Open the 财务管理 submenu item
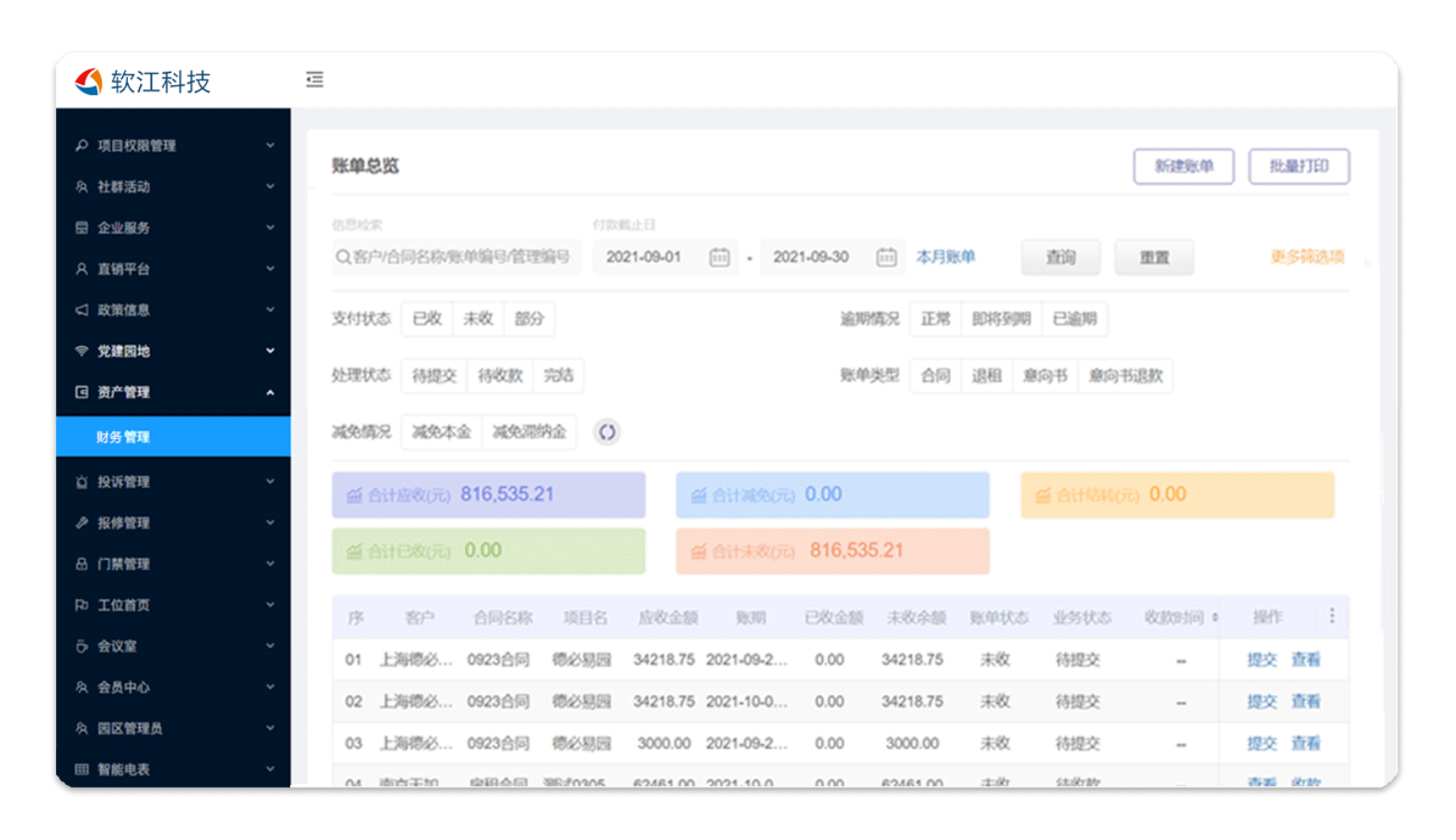 [x=173, y=437]
